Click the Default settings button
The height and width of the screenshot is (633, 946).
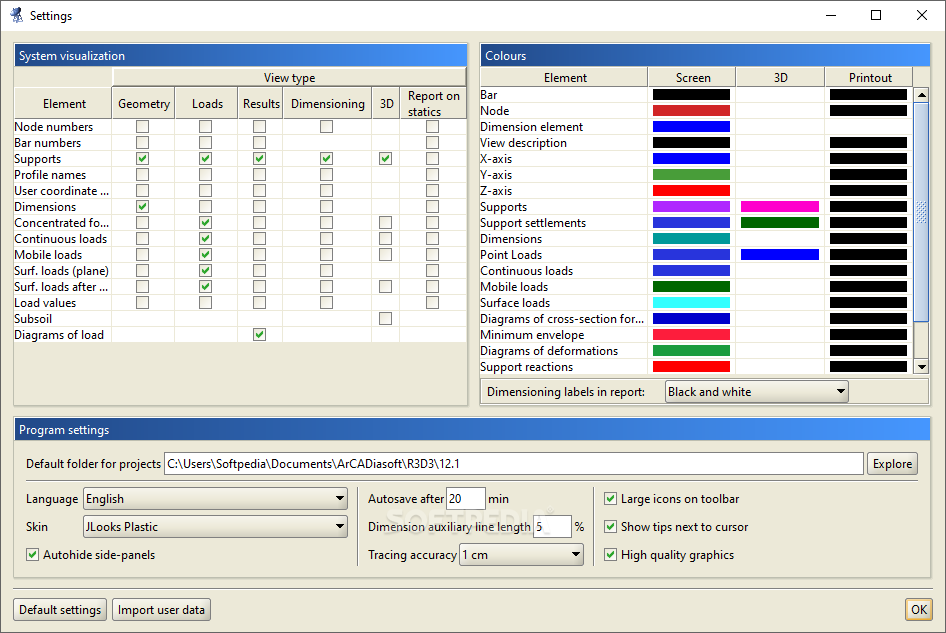point(60,609)
